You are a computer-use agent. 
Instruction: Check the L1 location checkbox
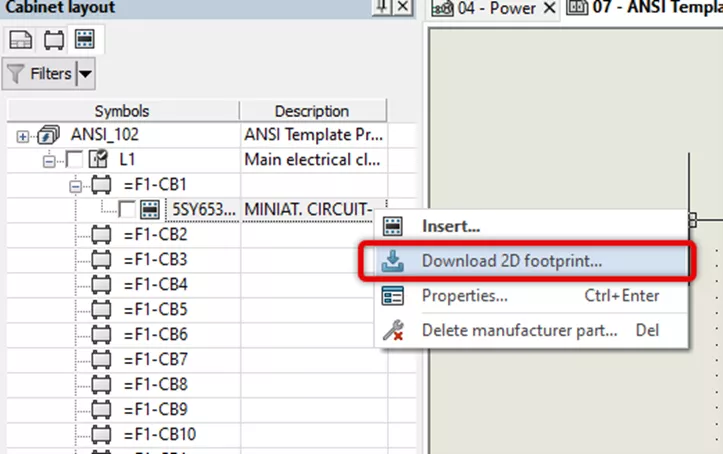pos(75,160)
